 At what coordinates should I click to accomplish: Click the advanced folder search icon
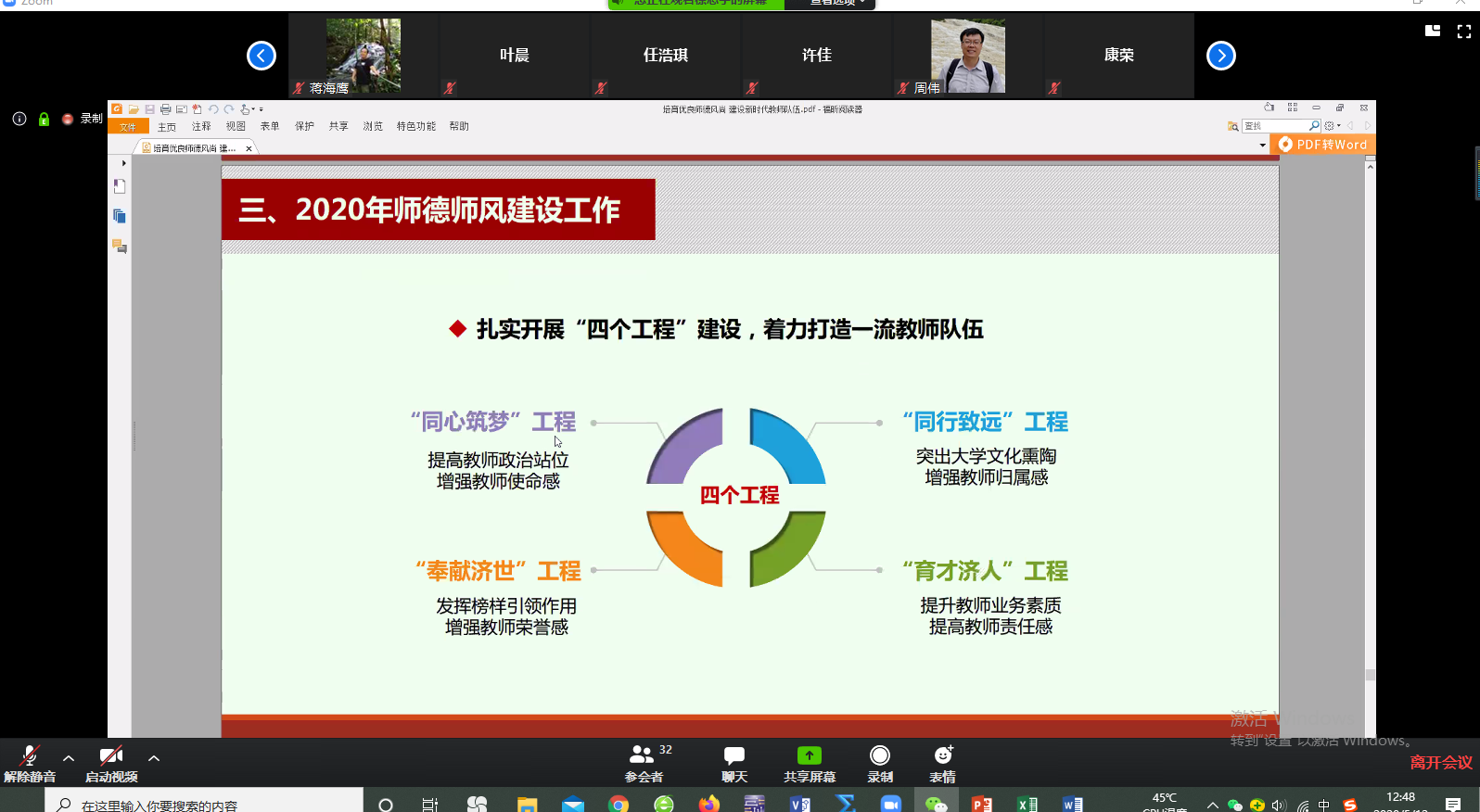click(1232, 126)
